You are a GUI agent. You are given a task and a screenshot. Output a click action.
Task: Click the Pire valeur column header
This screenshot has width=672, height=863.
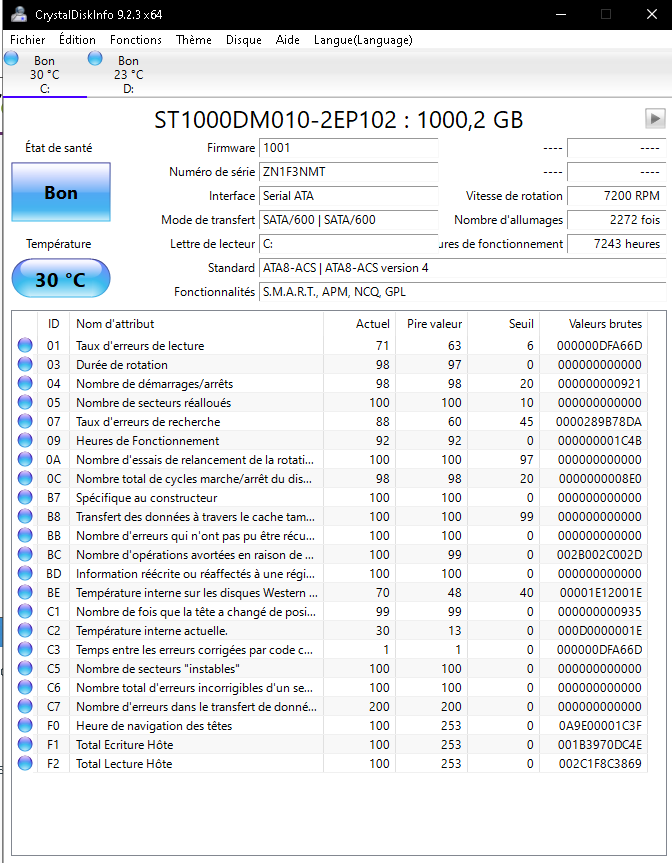[x=431, y=324]
